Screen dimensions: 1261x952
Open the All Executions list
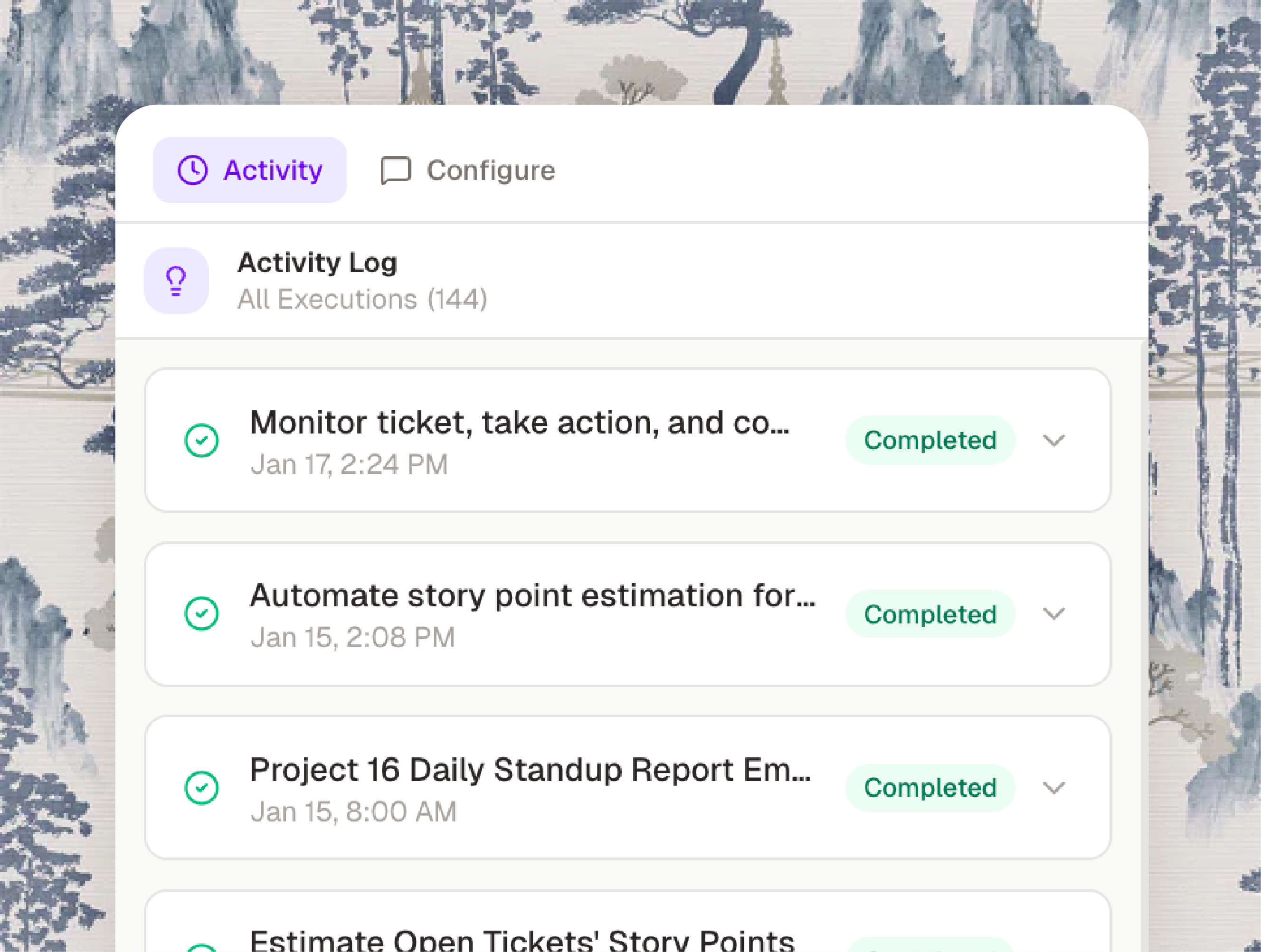click(x=362, y=299)
